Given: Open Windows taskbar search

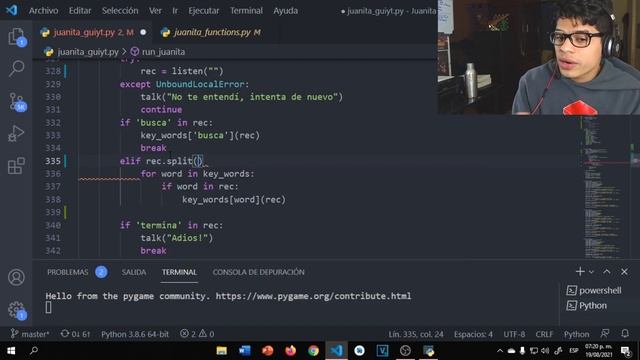Looking at the screenshot, I should [34, 351].
